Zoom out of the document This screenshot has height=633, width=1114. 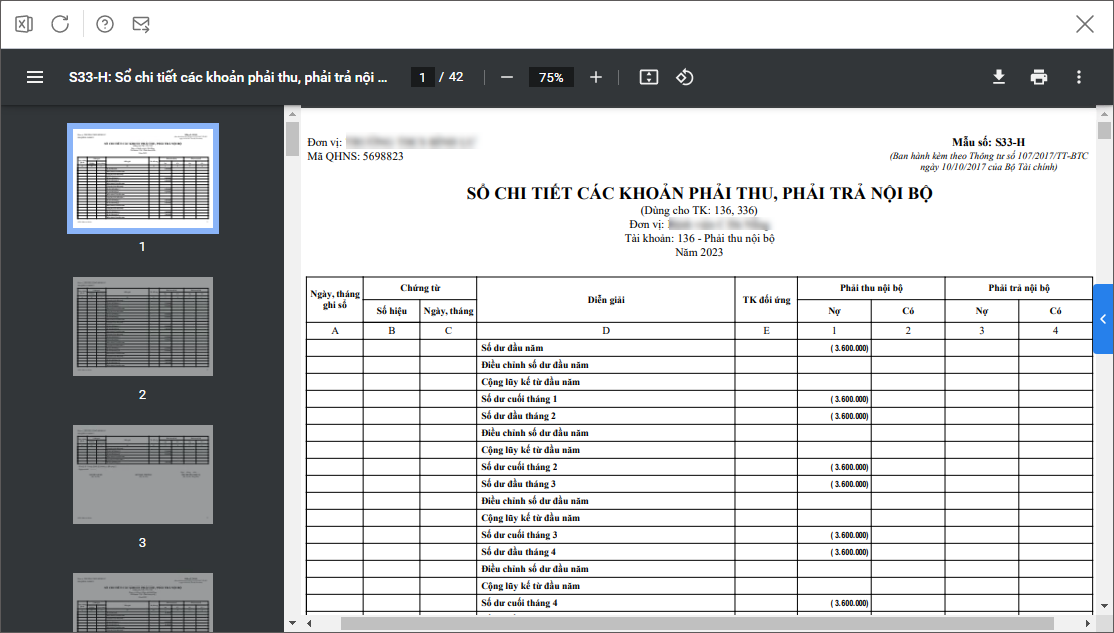(x=507, y=76)
